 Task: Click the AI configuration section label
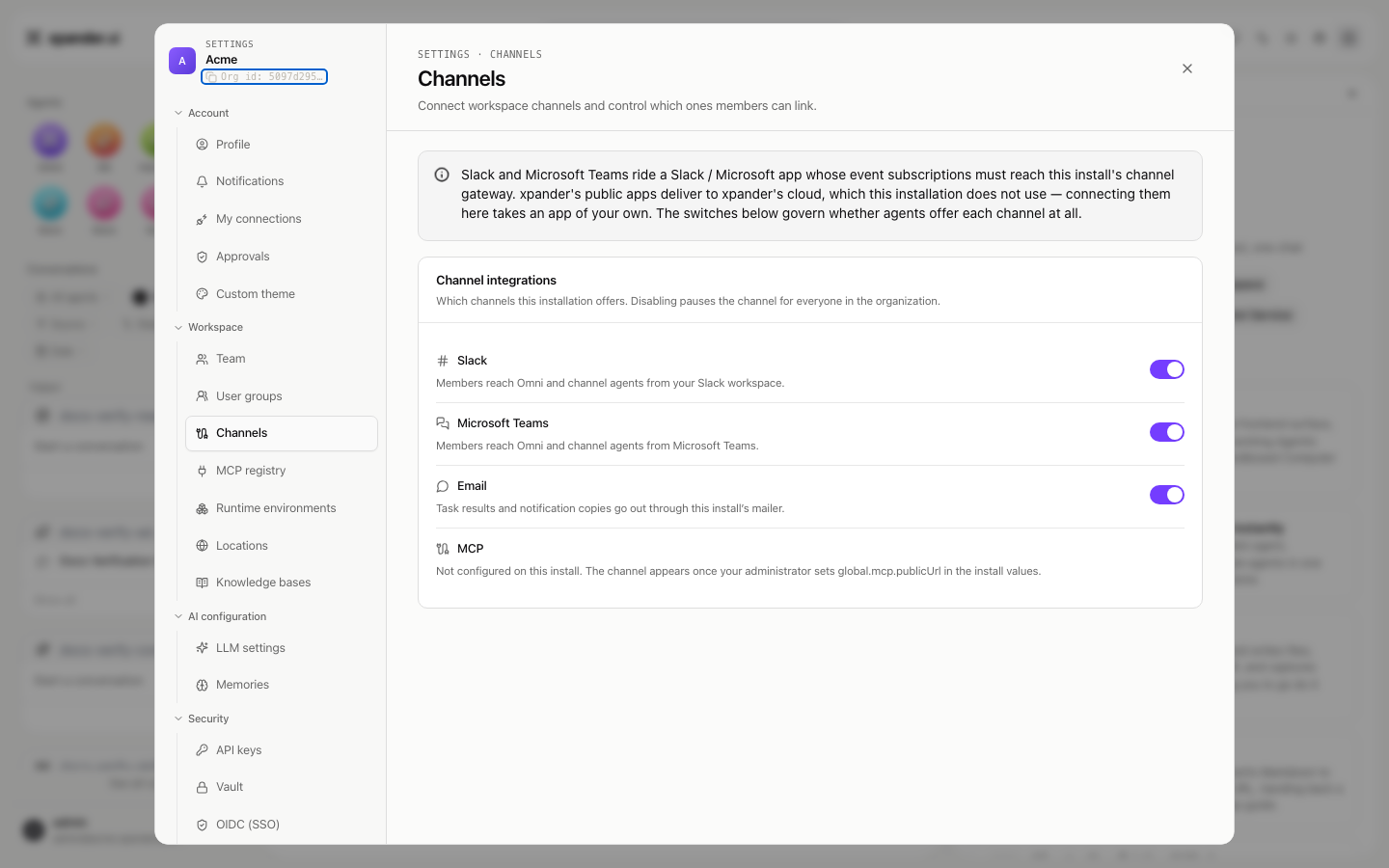click(227, 617)
